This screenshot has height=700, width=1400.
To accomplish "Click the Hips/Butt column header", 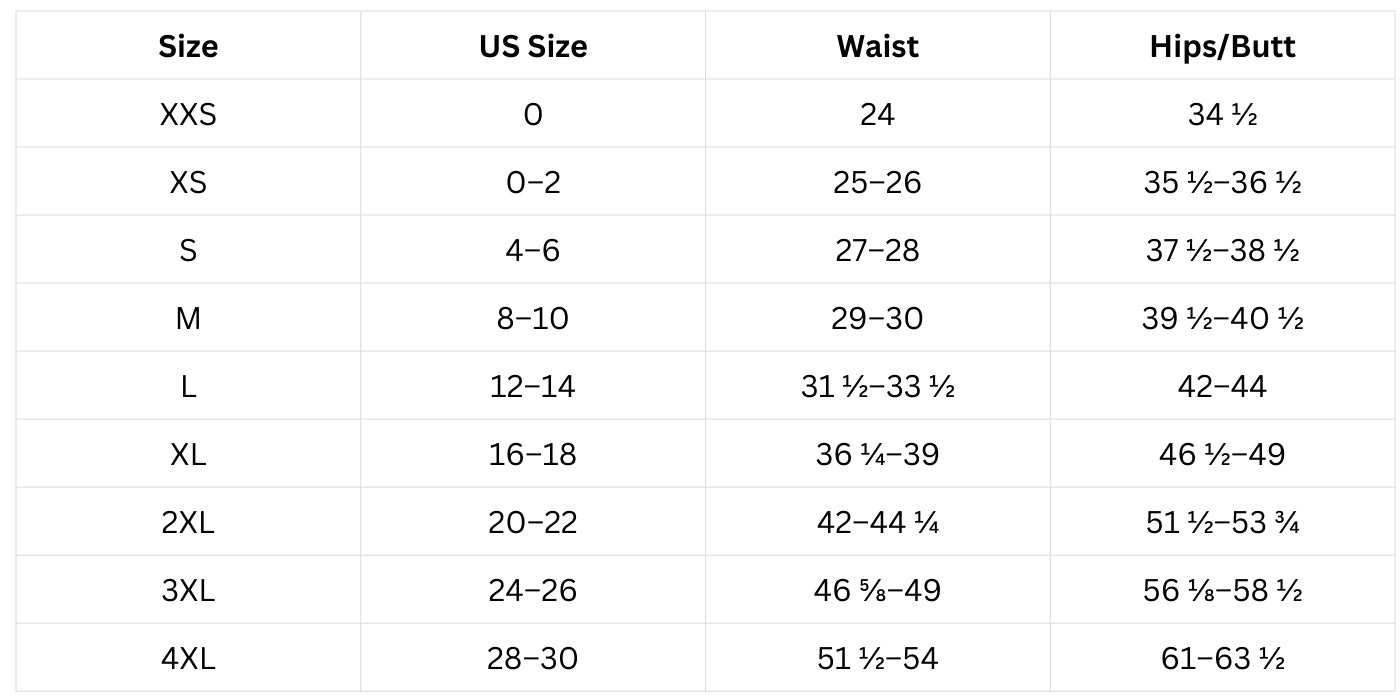I will tap(1223, 46).
